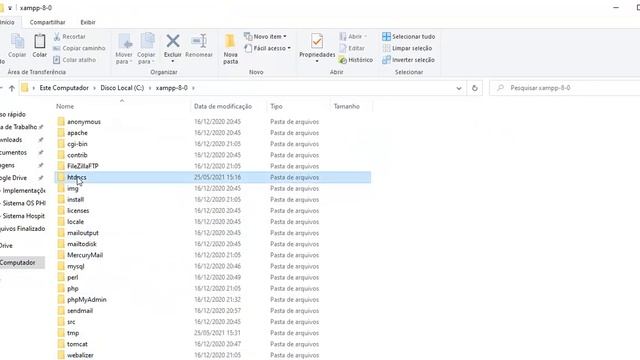Switch to the Compartilhar tab

(47, 22)
